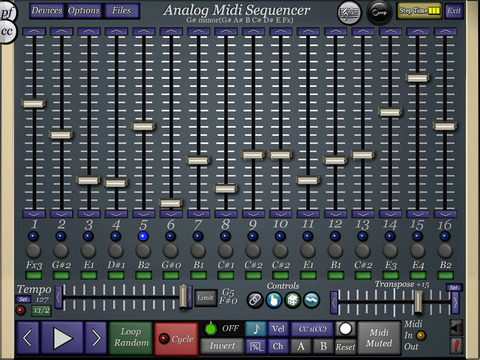Step forward with the right arrow button
Image resolution: width=480 pixels, height=360 pixels.
96,338
